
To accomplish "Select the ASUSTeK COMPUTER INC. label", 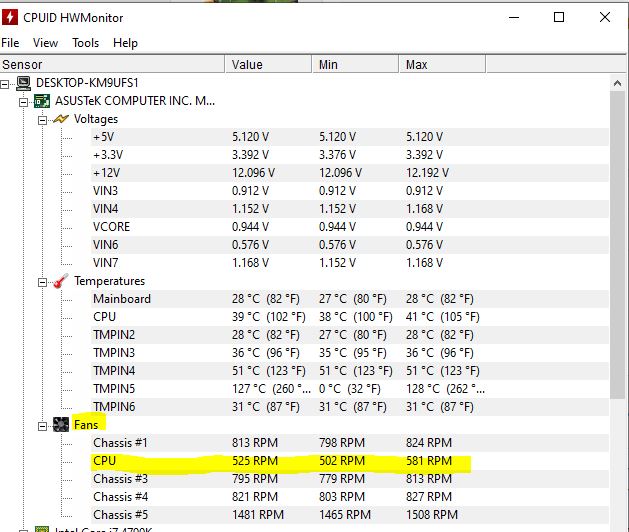I will (135, 101).
